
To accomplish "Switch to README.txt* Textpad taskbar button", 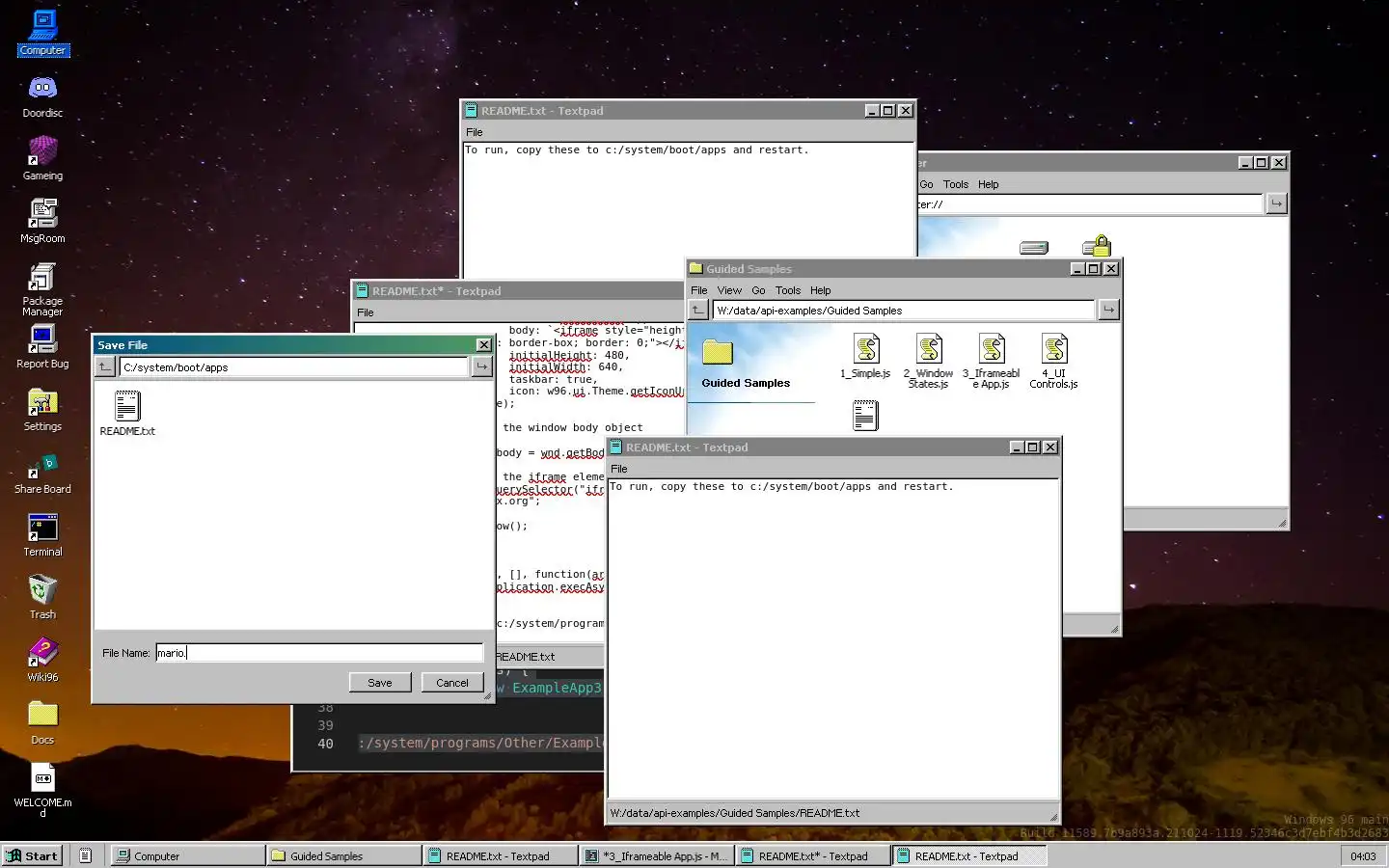I will [x=812, y=855].
